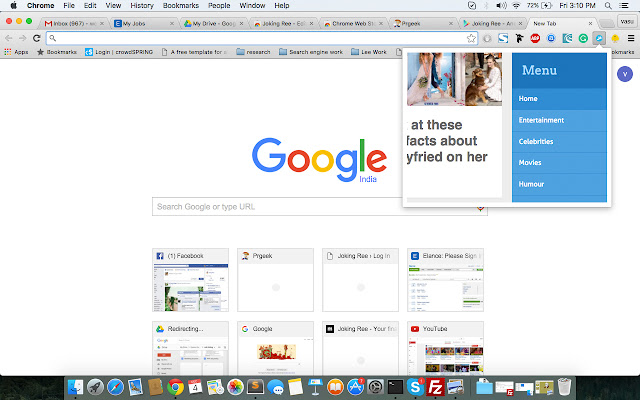Open Chrome's hamburger menu
Image resolution: width=640 pixels, height=400 pixels.
631,38
